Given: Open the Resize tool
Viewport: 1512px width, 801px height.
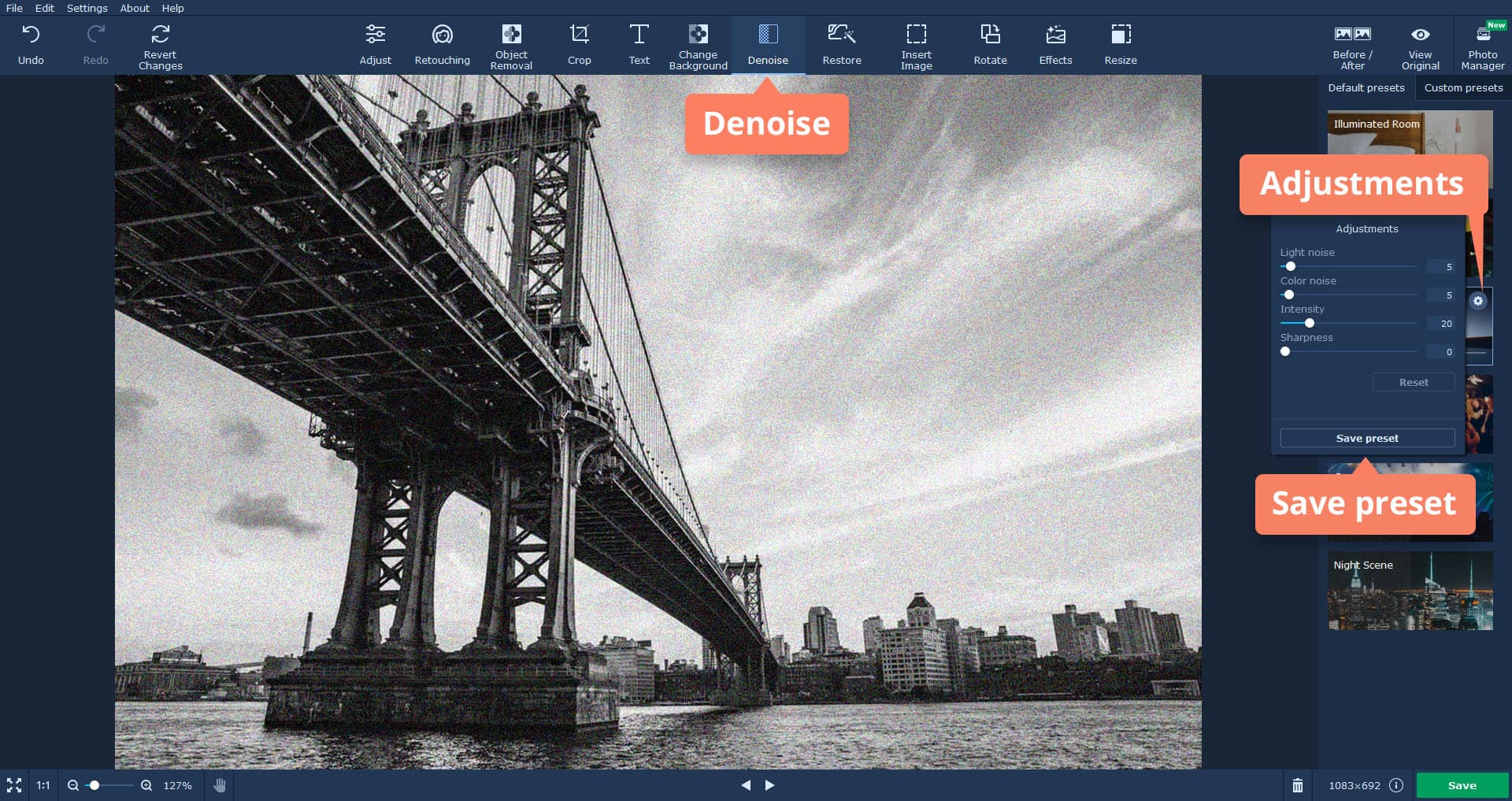Looking at the screenshot, I should (x=1121, y=46).
